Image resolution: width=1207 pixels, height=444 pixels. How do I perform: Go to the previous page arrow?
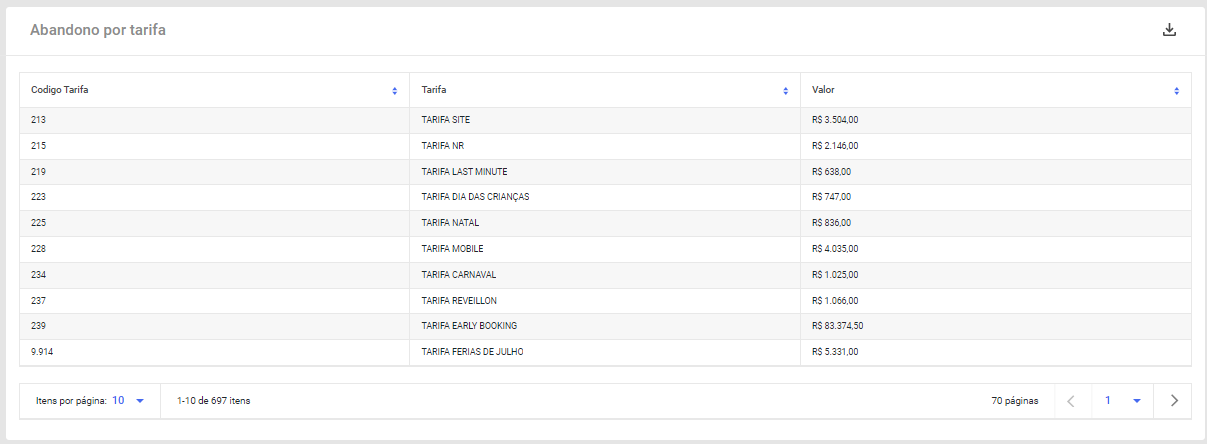pyautogui.click(x=1071, y=401)
